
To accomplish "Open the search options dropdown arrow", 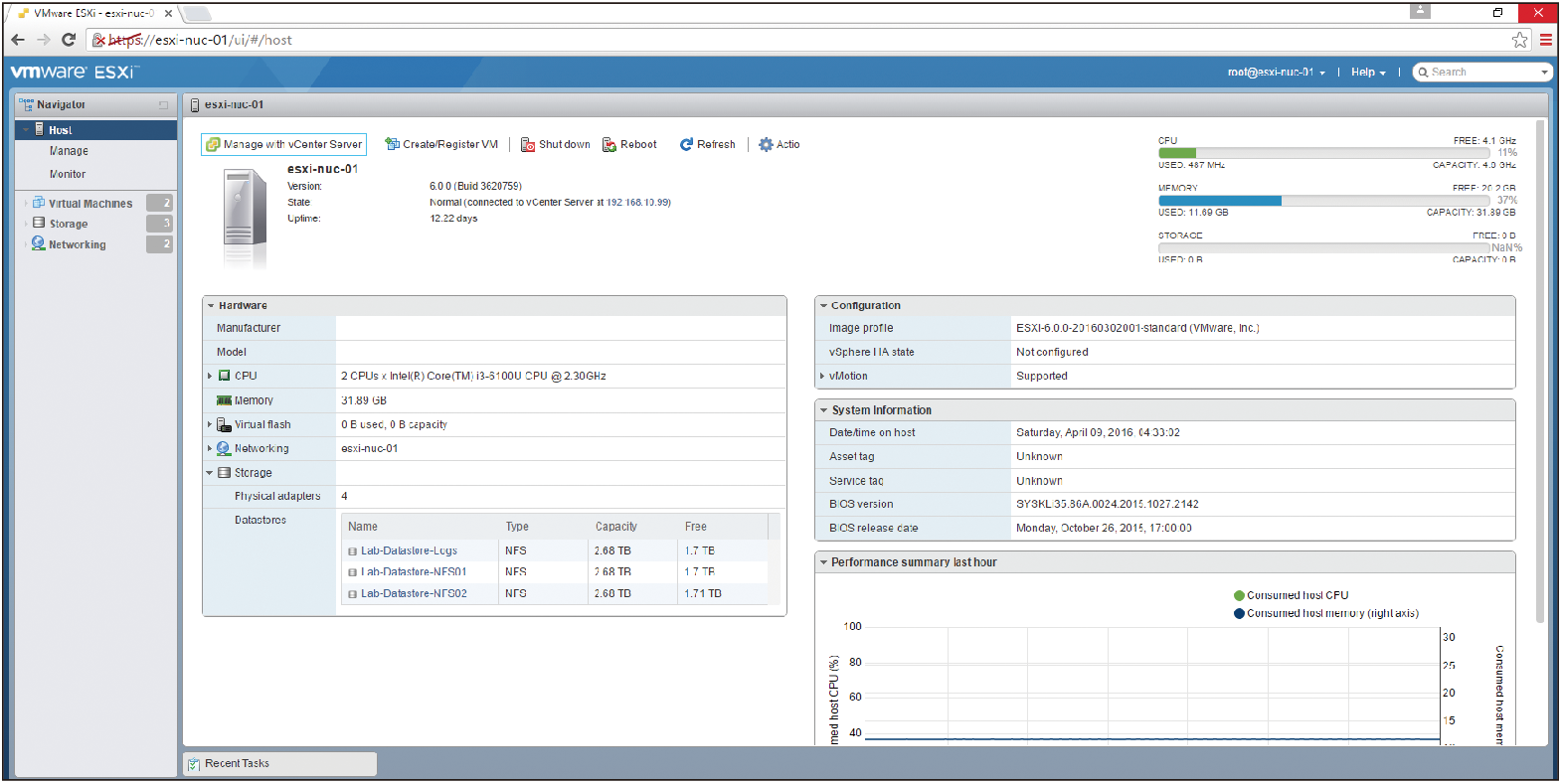I will (x=1544, y=72).
